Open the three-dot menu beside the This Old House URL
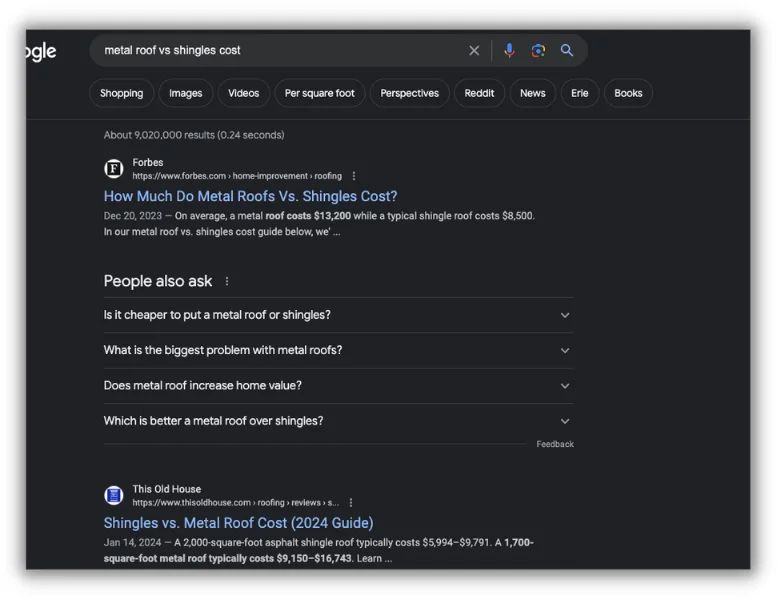780x600 pixels. (x=351, y=502)
